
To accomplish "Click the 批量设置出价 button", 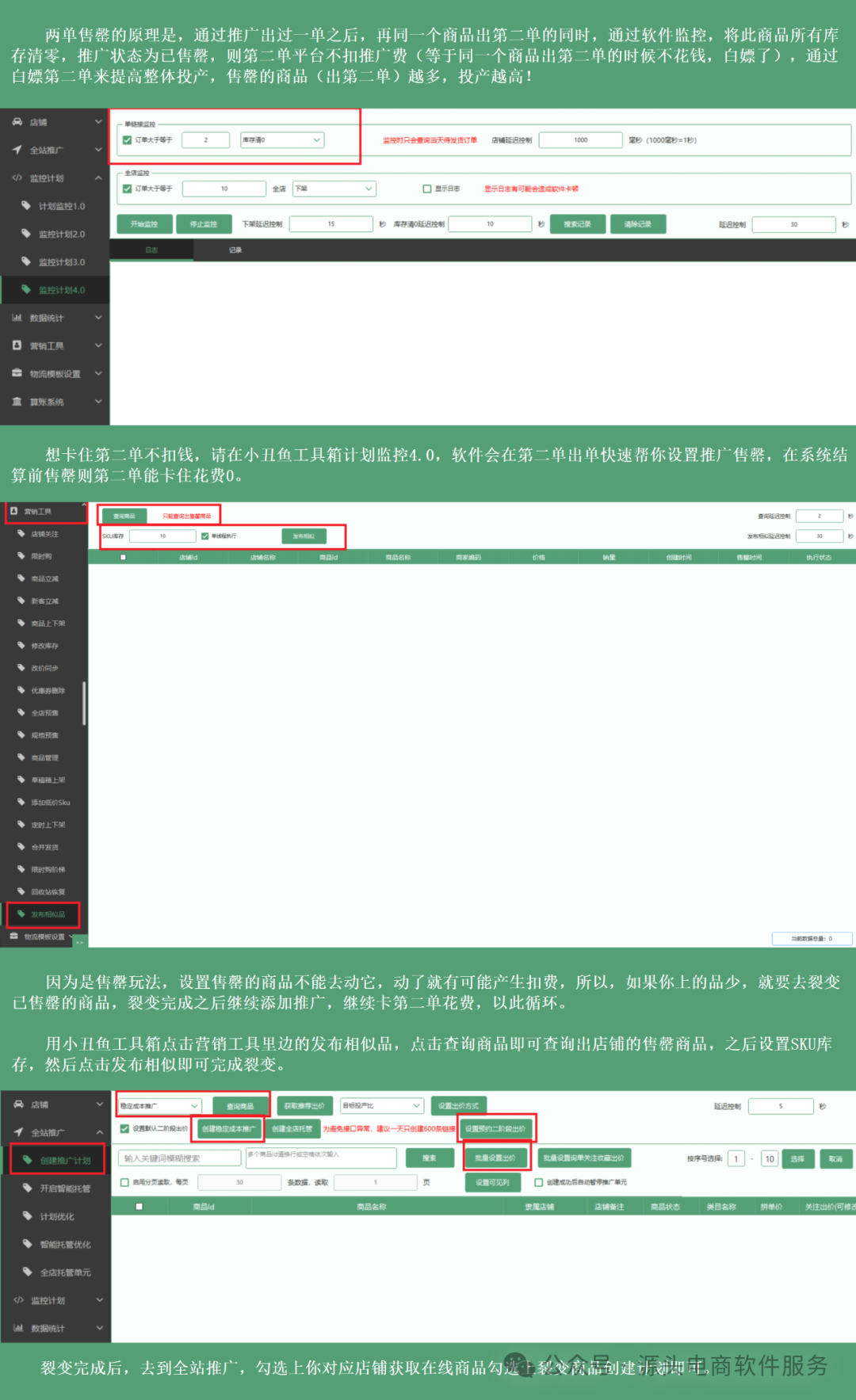I will (x=495, y=1158).
